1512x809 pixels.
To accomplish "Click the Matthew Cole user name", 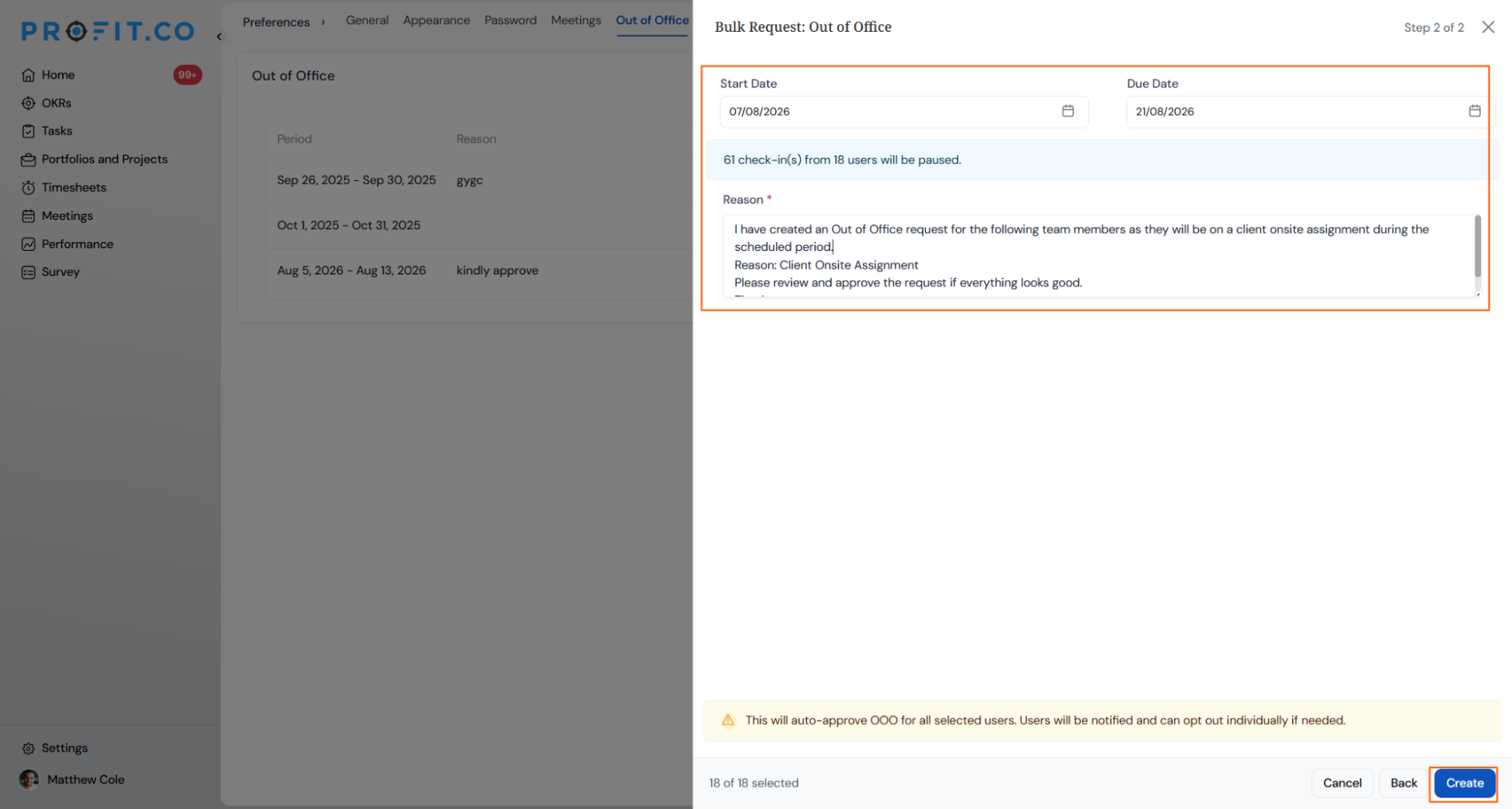I will (x=85, y=780).
